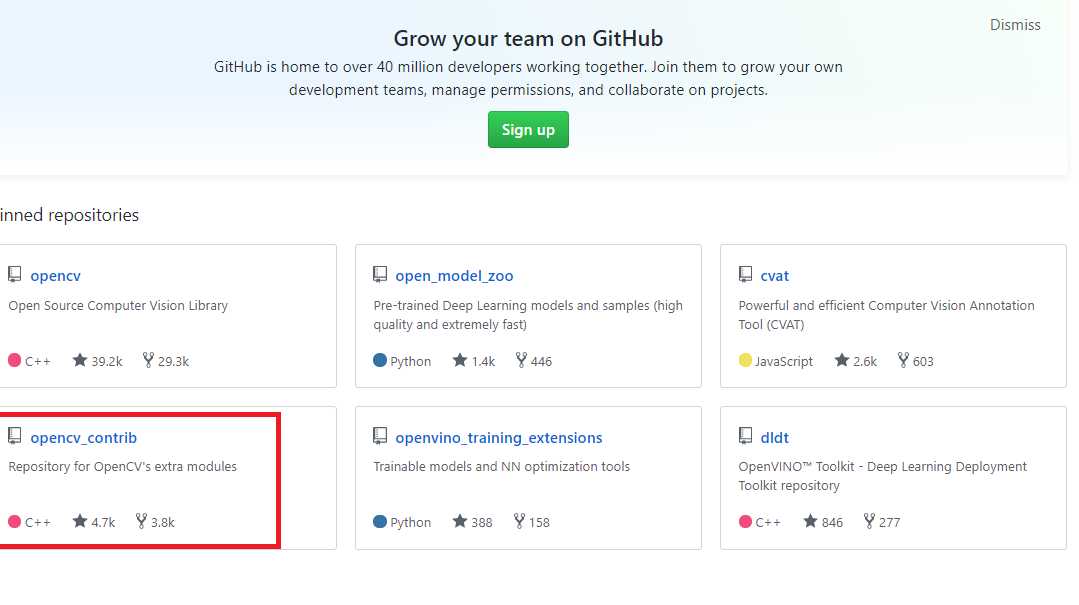Click the star icon showing 1.4k
The width and height of the screenshot is (1079, 605).
pos(460,360)
